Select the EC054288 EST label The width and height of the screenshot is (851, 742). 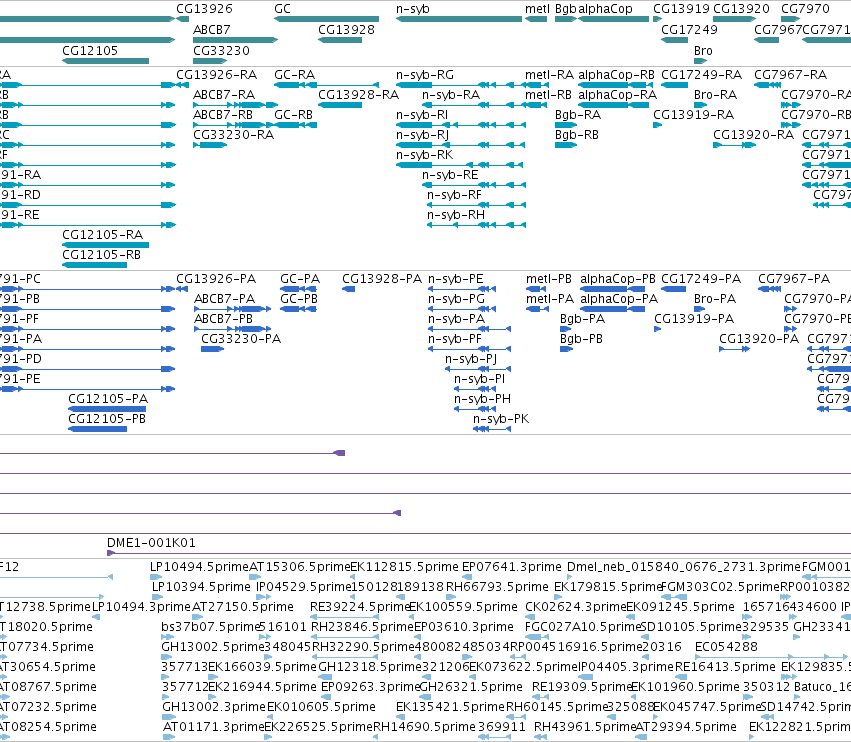coord(726,646)
